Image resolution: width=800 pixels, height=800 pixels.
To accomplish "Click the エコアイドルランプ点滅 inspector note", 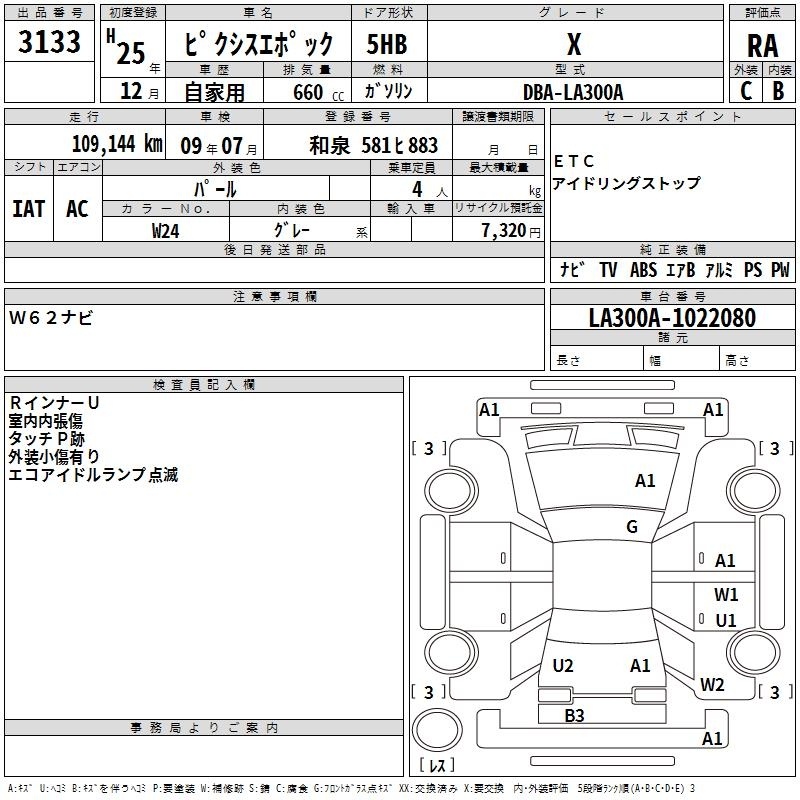I will coord(93,475).
